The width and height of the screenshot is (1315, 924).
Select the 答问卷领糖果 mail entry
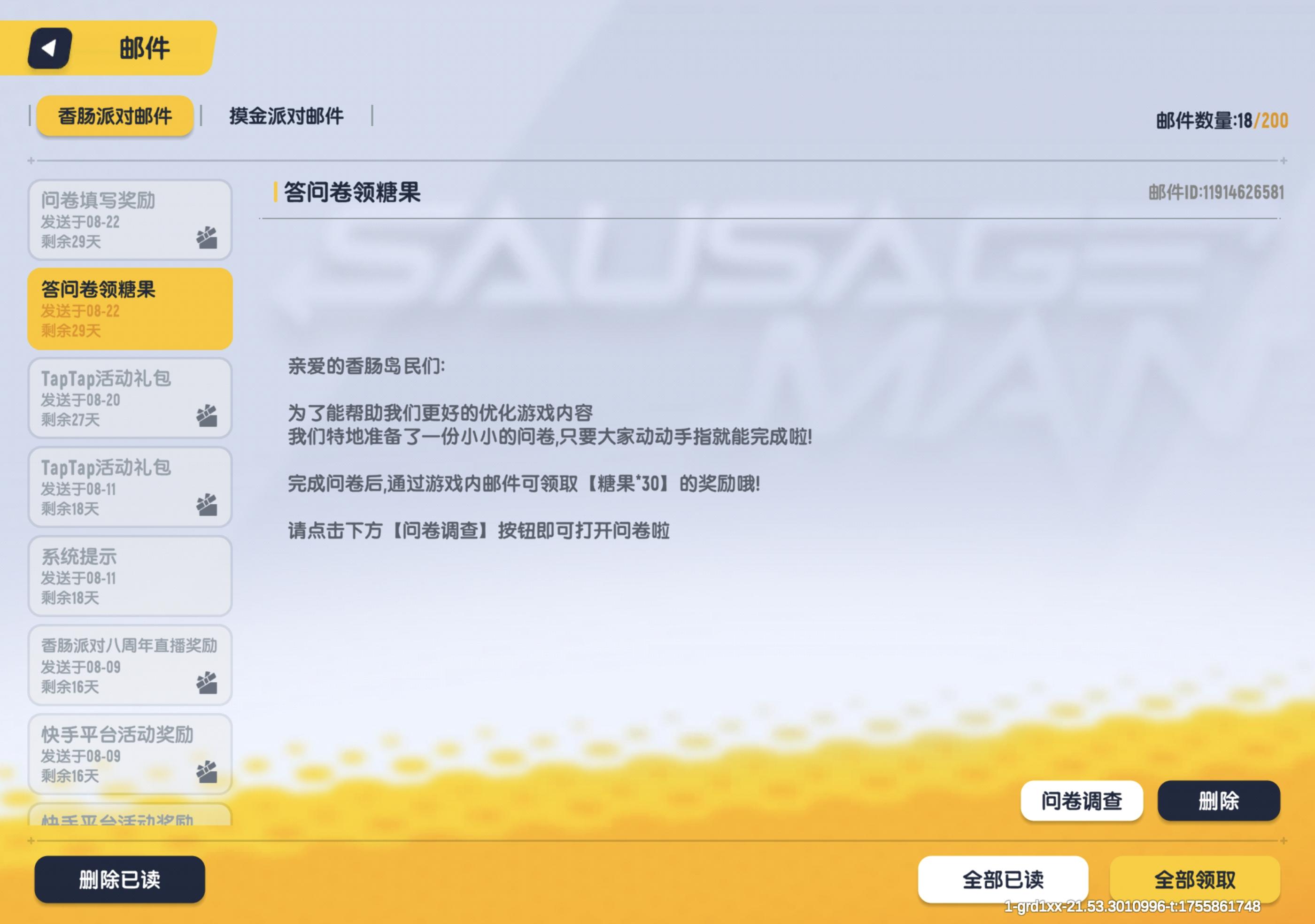pos(130,309)
